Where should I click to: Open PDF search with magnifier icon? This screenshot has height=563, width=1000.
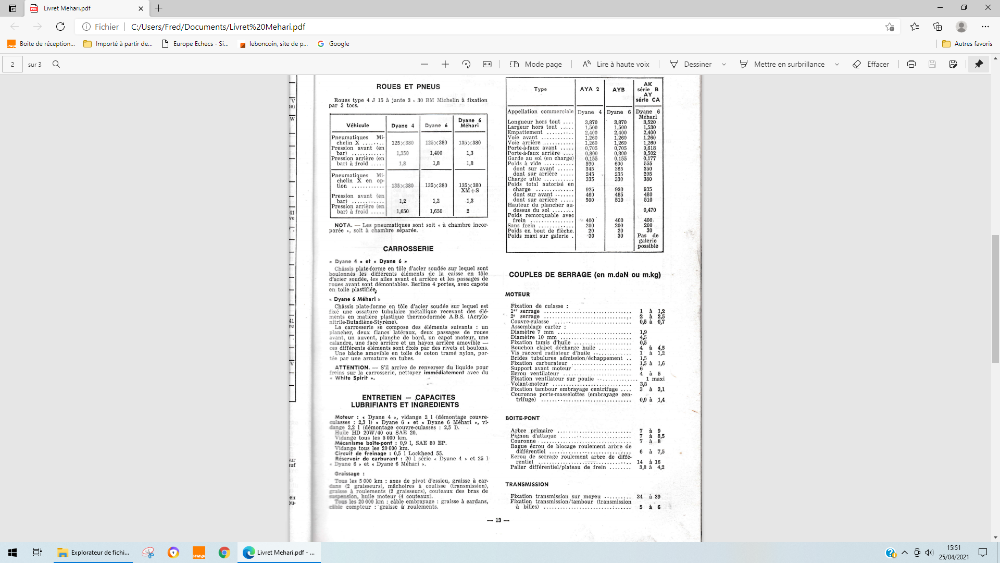point(56,64)
